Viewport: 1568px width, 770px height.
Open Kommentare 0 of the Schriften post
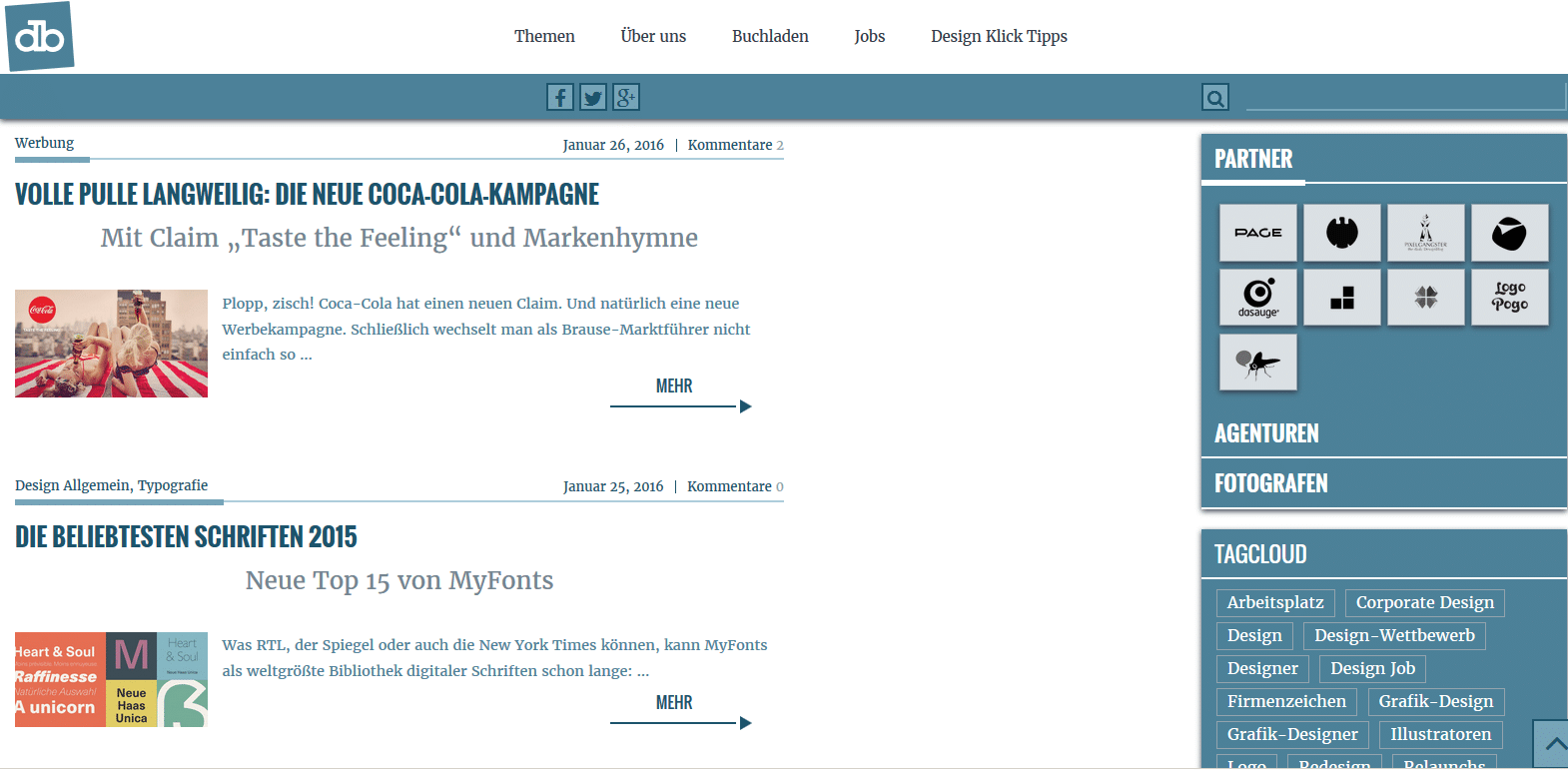tap(735, 486)
